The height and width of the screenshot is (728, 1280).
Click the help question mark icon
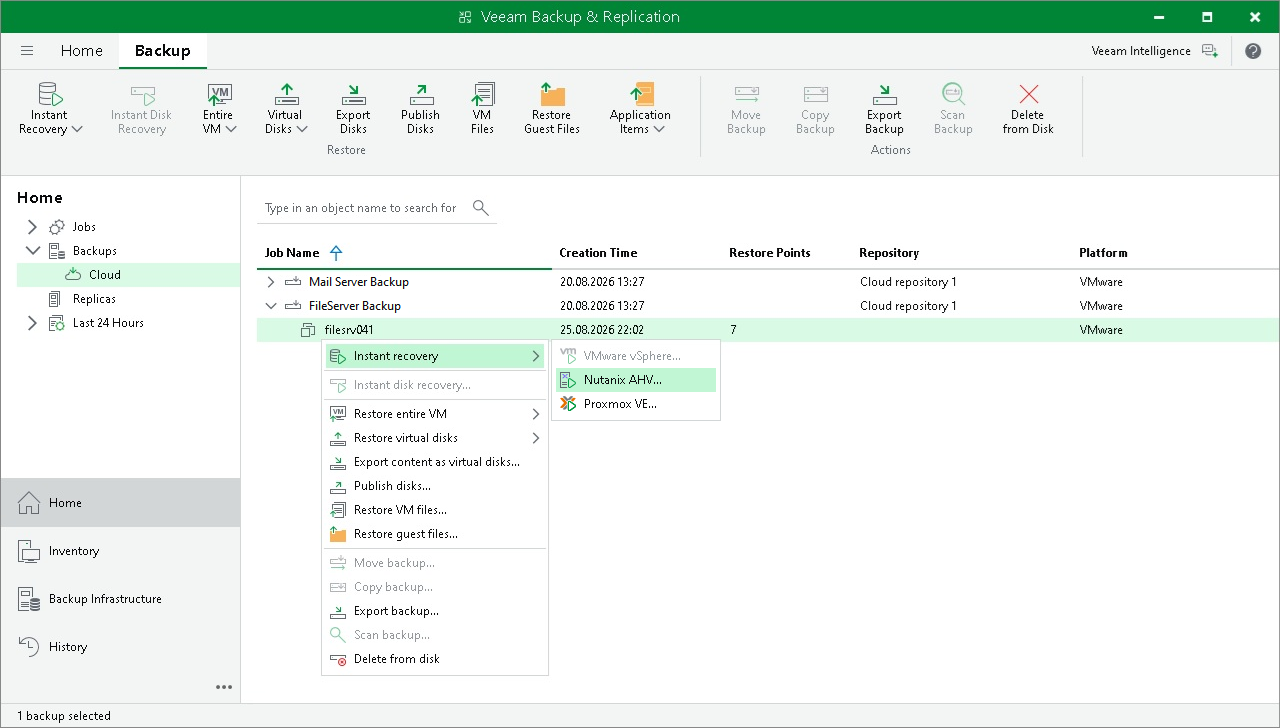(1253, 51)
